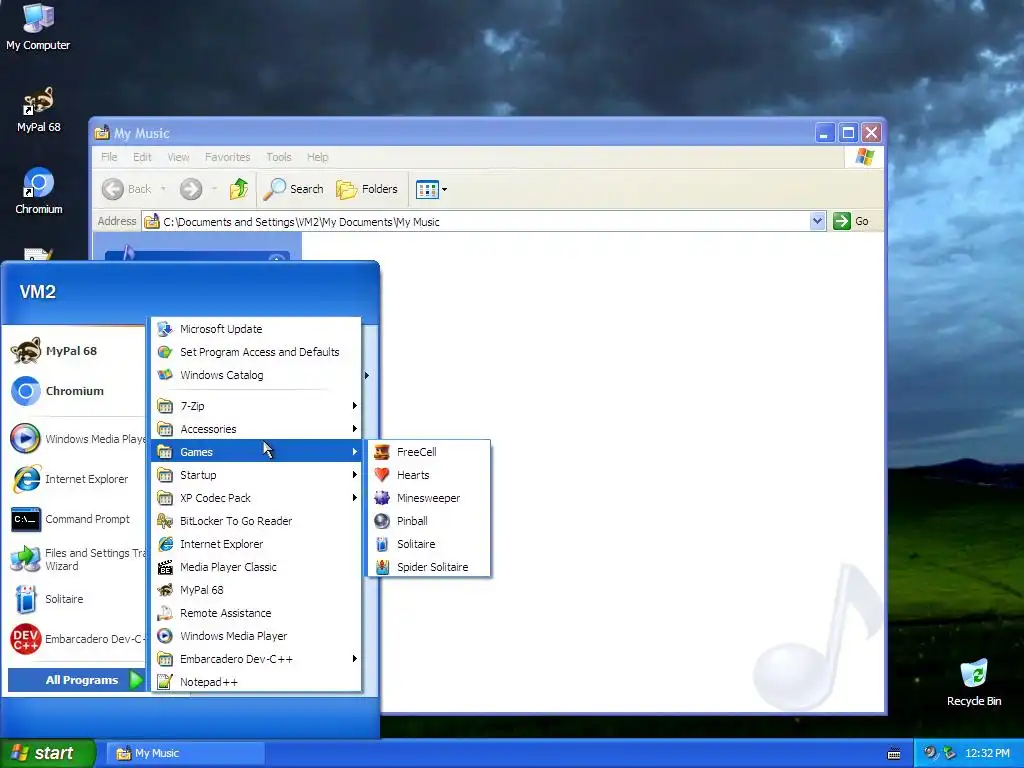
Task: Click the Forward arrow in My Music
Action: click(191, 189)
